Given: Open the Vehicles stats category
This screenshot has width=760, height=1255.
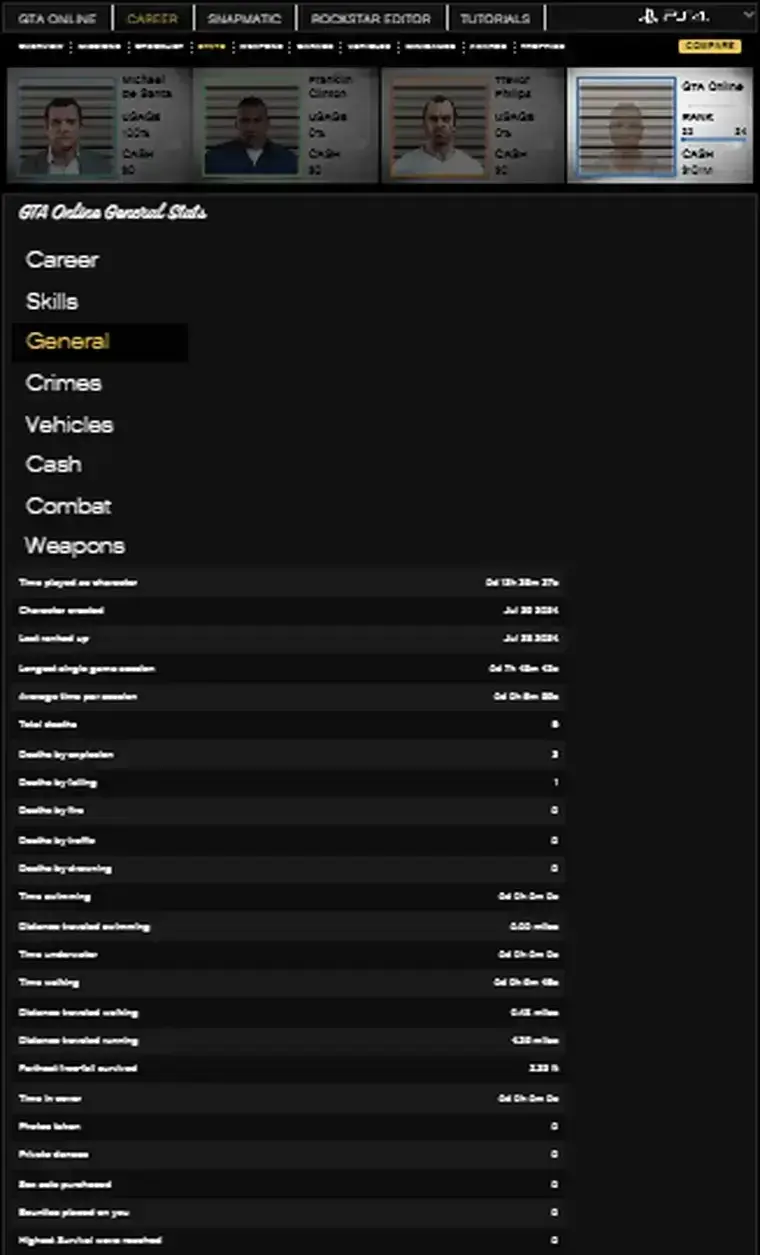Looking at the screenshot, I should 69,425.
